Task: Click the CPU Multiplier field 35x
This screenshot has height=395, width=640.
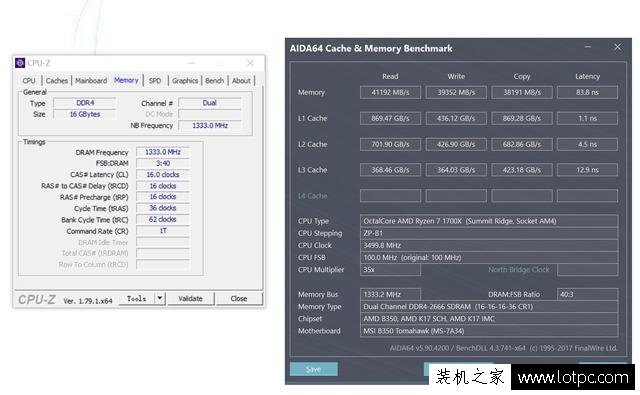Action: click(390, 270)
